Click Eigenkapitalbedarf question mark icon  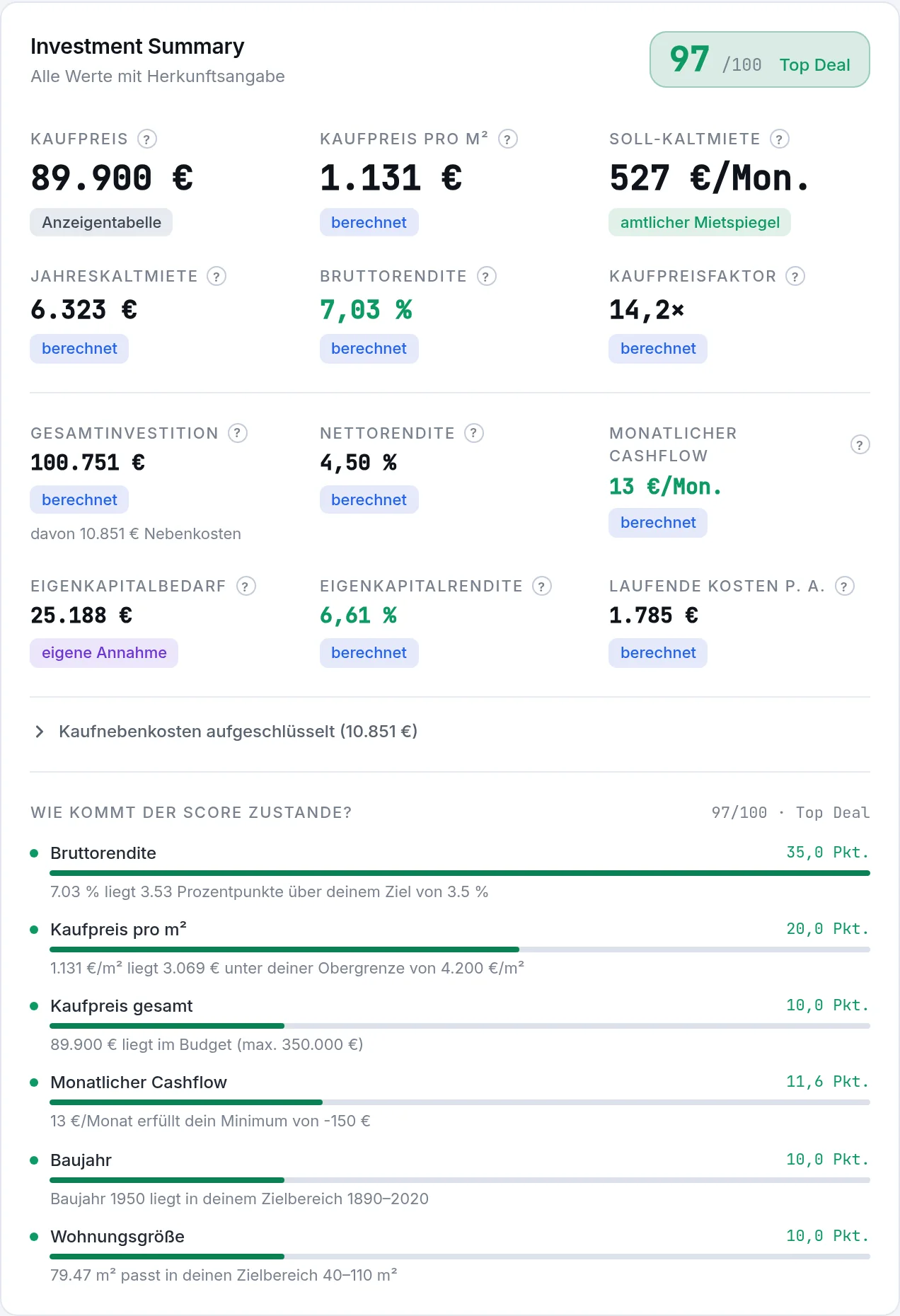click(246, 586)
